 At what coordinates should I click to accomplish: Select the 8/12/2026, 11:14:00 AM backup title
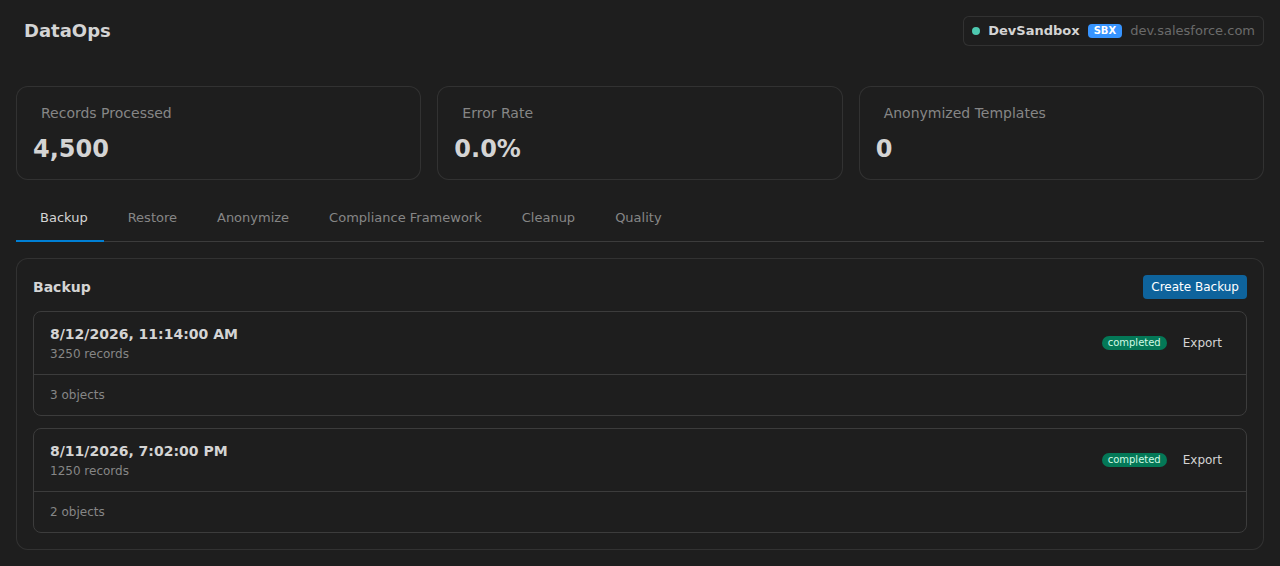click(x=144, y=334)
